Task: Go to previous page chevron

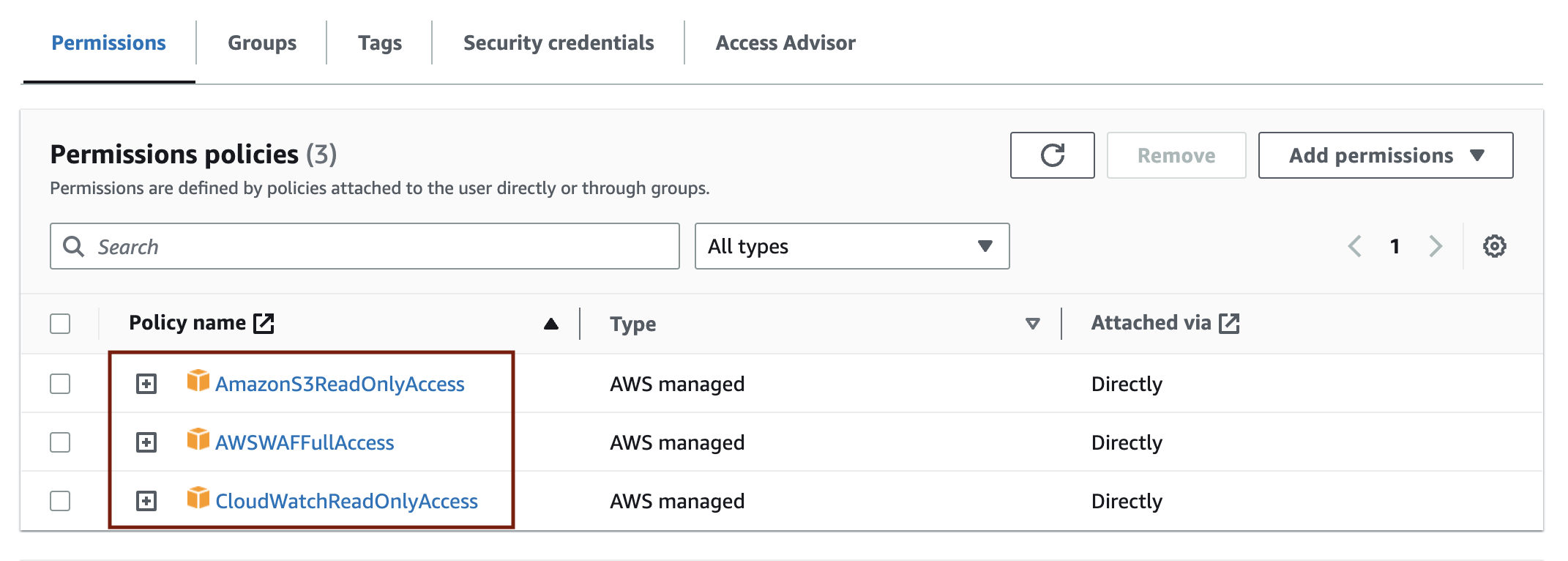Action: [x=1355, y=246]
